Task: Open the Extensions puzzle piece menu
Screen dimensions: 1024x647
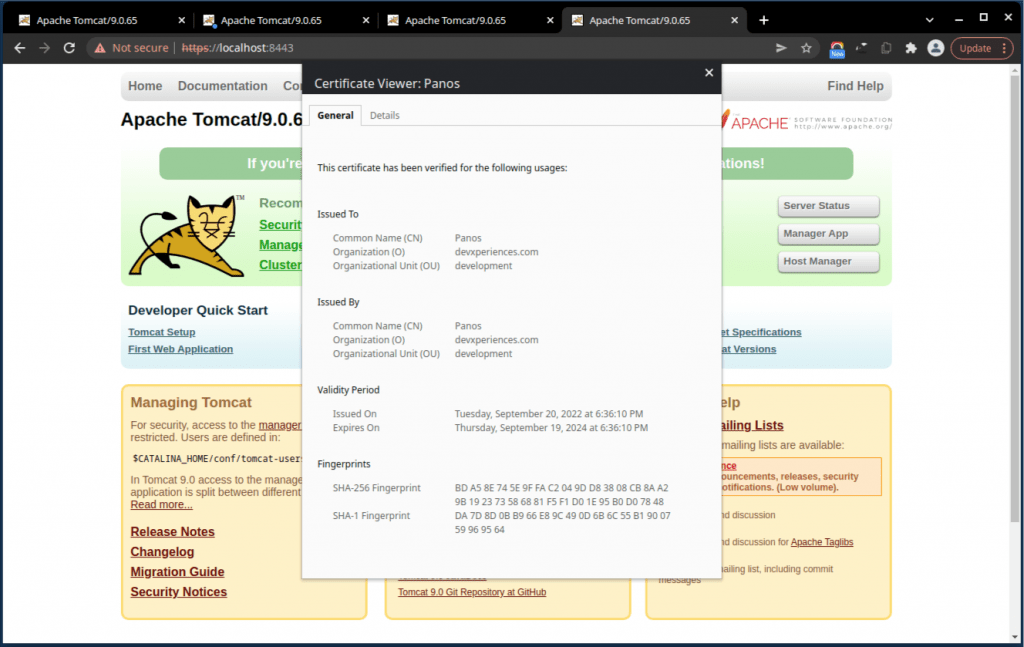Action: pyautogui.click(x=911, y=48)
